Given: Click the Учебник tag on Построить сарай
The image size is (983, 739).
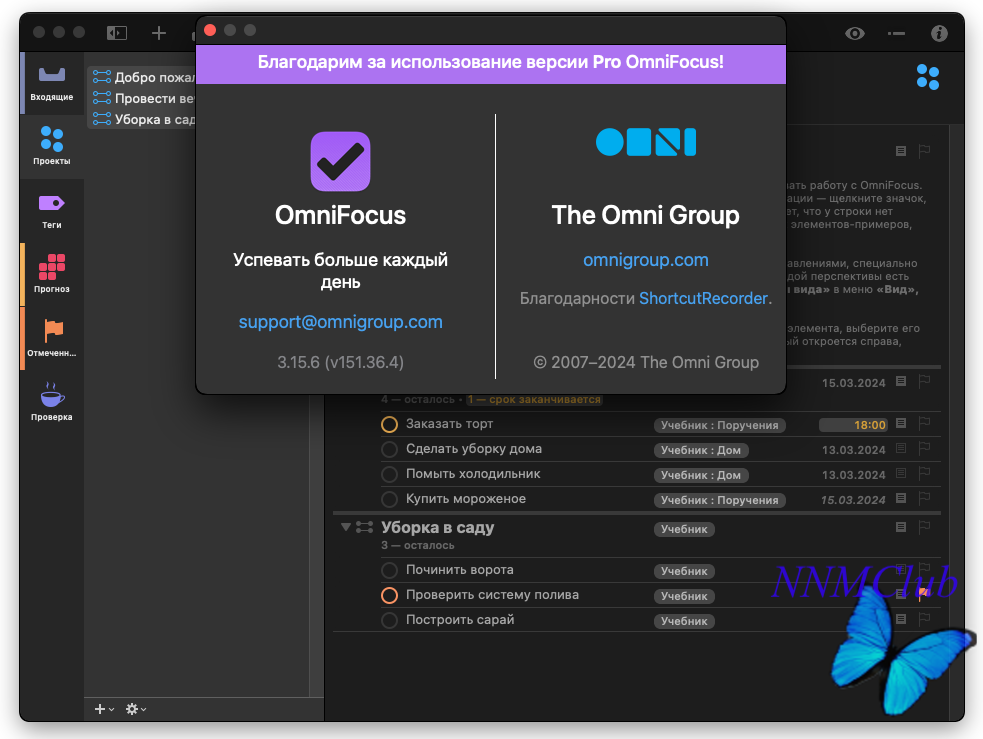Looking at the screenshot, I should (x=684, y=621).
